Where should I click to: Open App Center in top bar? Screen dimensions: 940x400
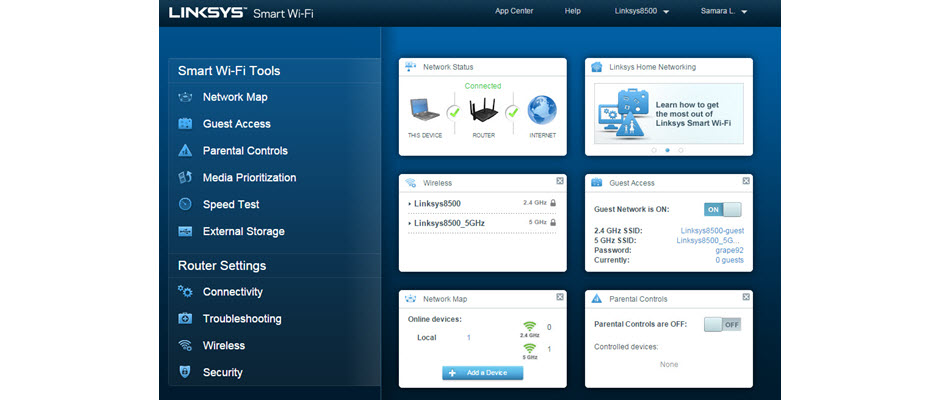514,11
